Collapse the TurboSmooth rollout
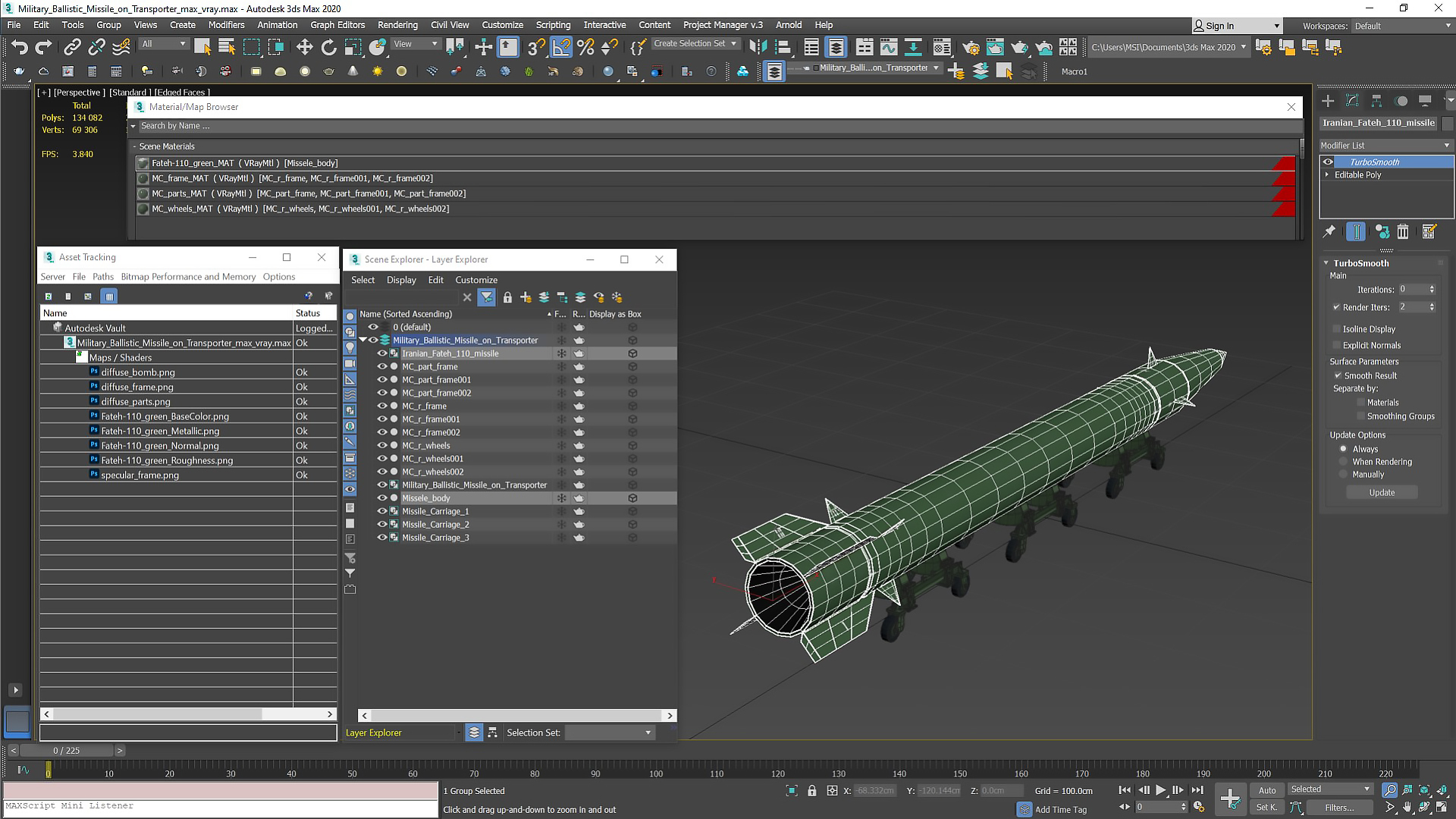Image resolution: width=1456 pixels, height=819 pixels. (x=1326, y=263)
